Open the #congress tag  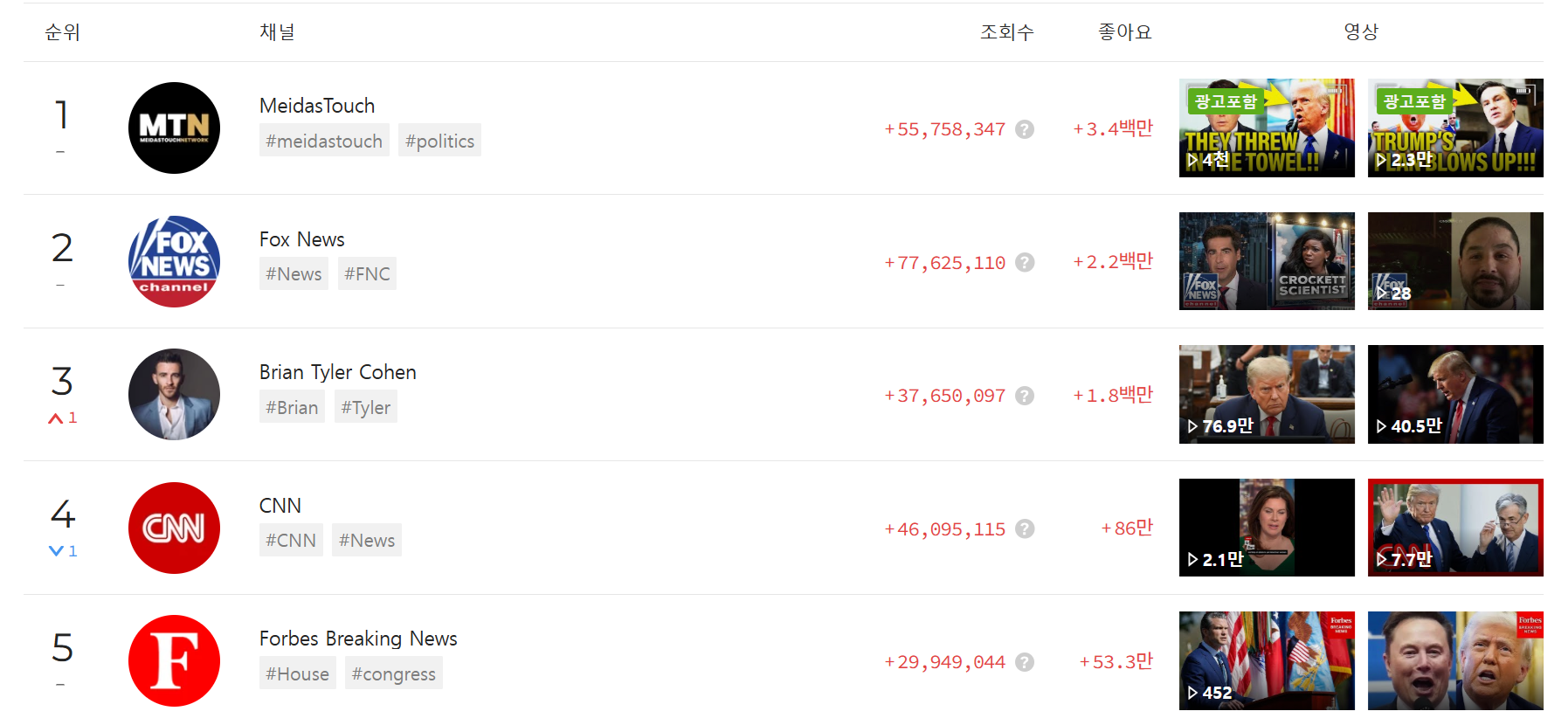click(393, 673)
